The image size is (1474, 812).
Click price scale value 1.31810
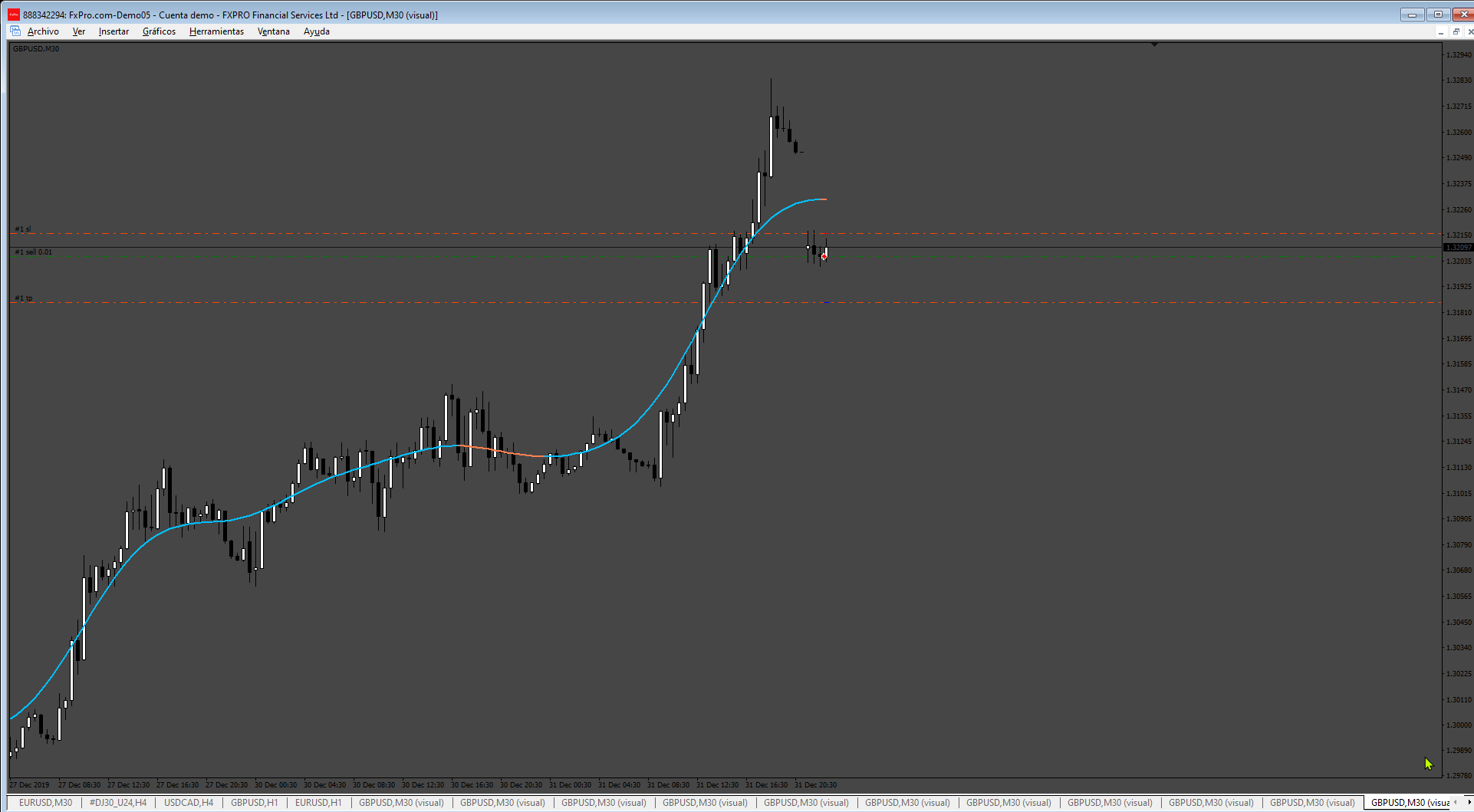(x=1459, y=312)
